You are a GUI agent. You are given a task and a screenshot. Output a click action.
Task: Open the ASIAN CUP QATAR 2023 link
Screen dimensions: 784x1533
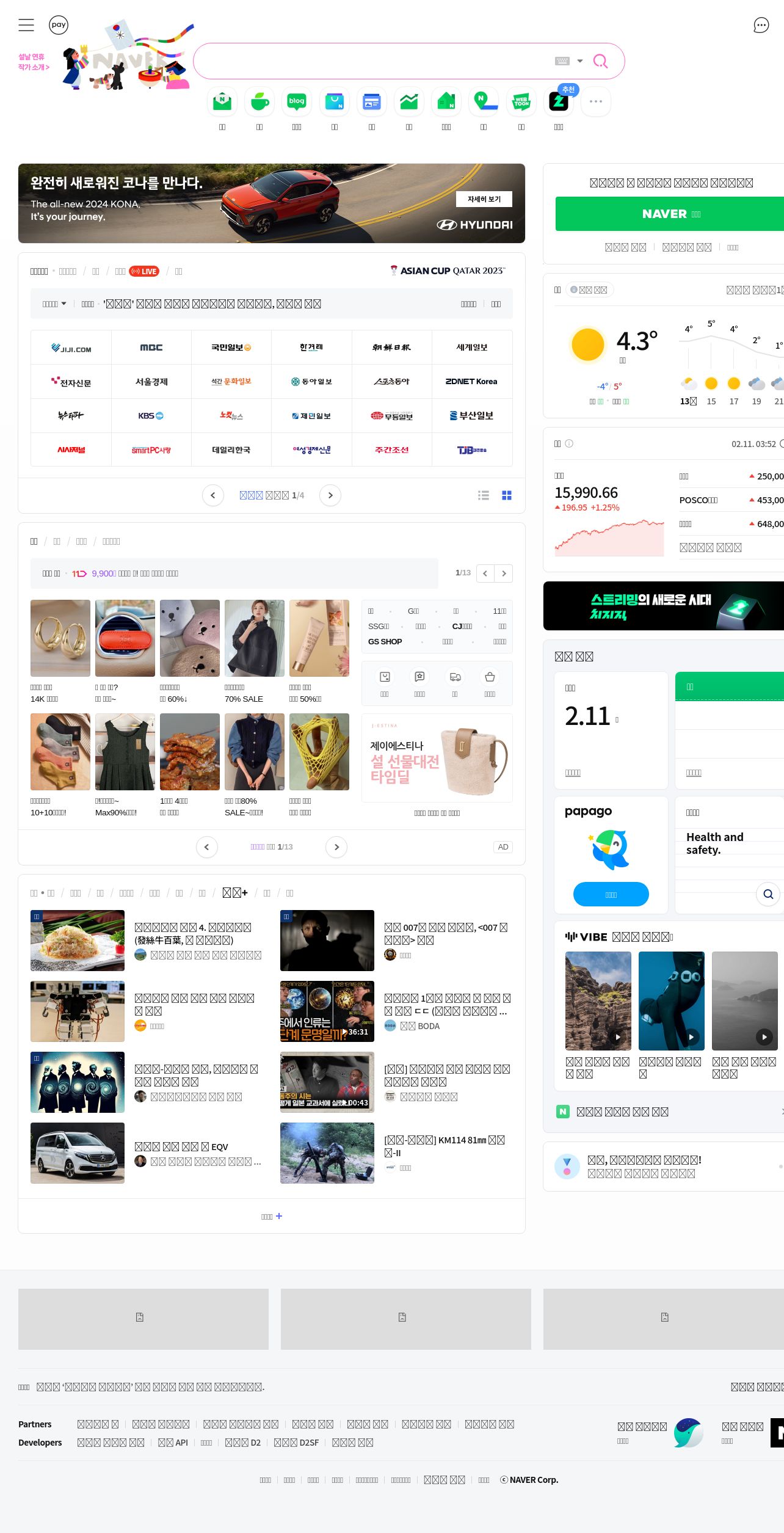point(448,271)
